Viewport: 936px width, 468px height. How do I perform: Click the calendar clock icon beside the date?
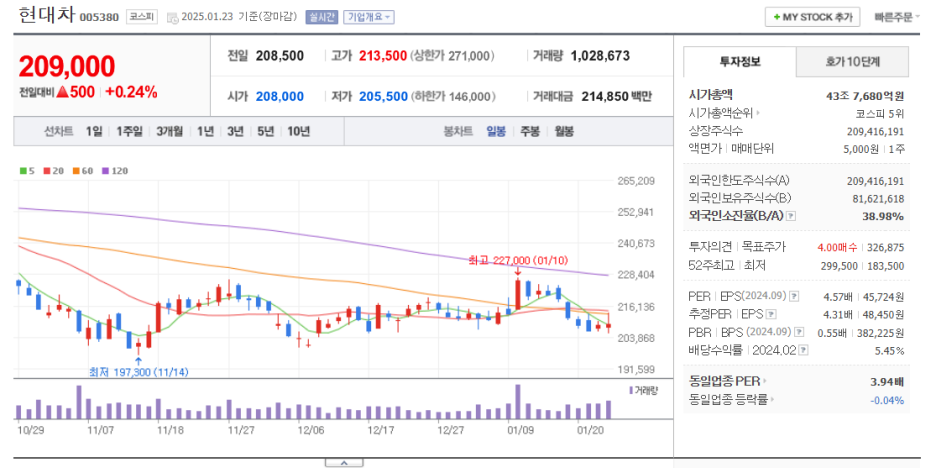[172, 17]
